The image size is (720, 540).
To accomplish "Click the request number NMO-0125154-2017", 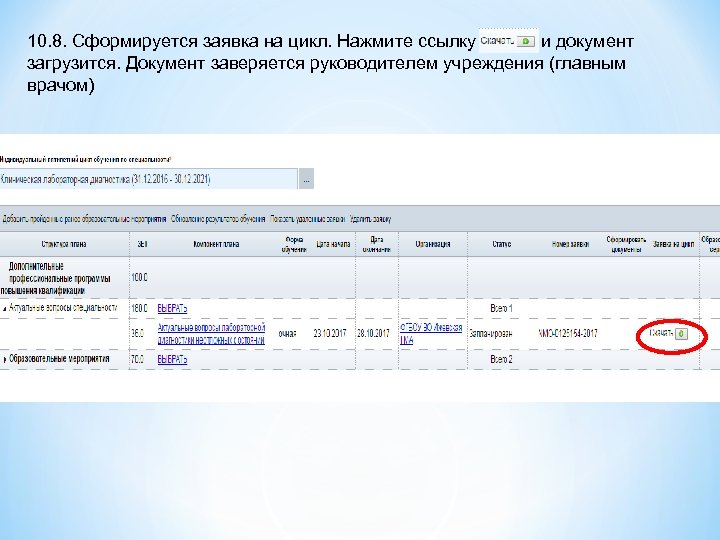I will point(568,333).
